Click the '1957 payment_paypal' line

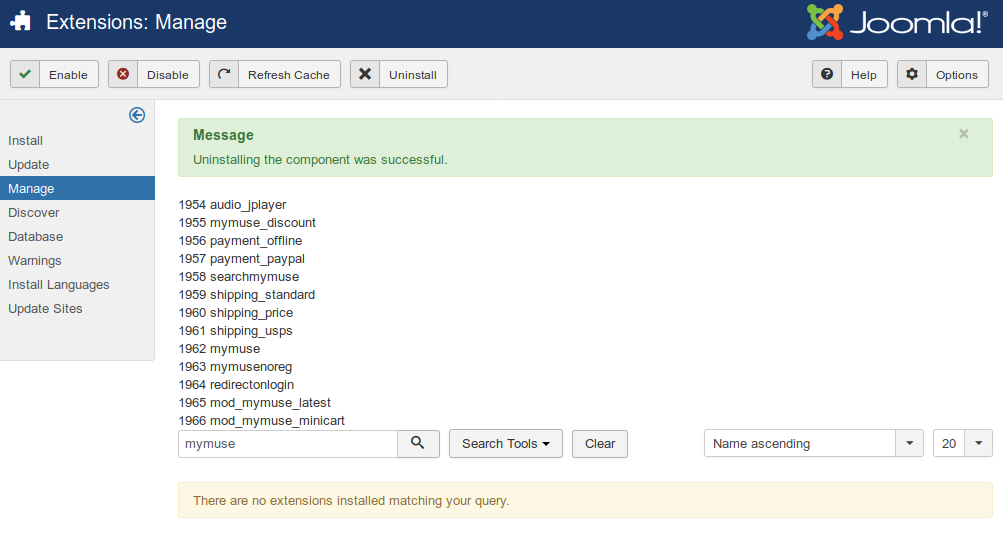coord(242,258)
